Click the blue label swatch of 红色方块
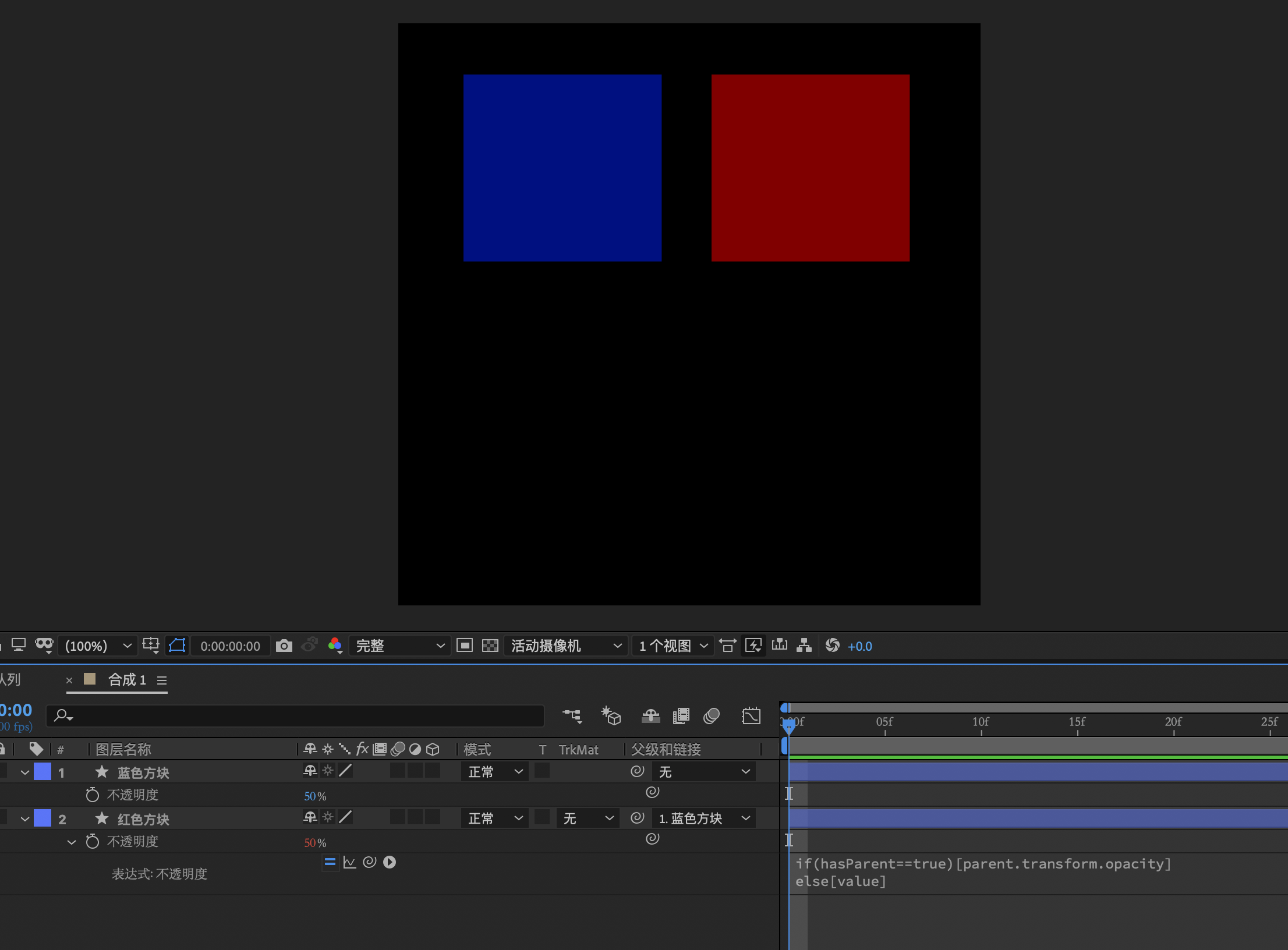This screenshot has width=1288, height=950. (x=43, y=818)
